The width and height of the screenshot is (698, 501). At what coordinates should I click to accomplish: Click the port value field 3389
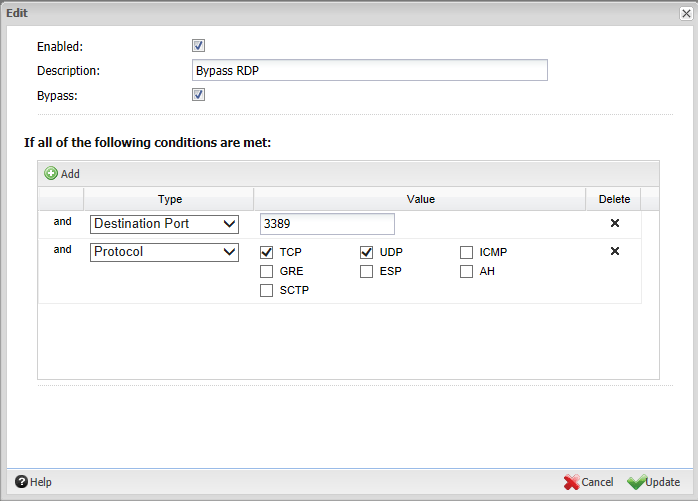[x=327, y=224]
